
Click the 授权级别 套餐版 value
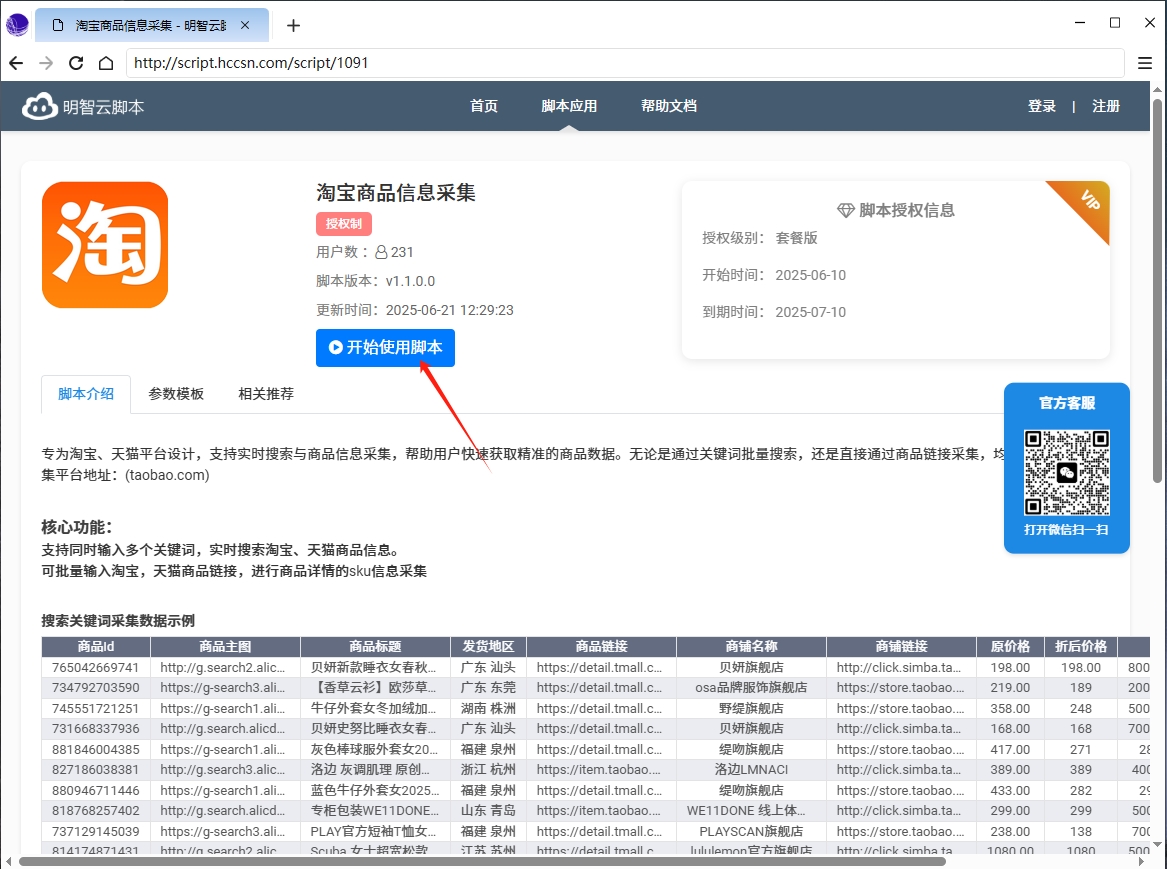point(796,238)
